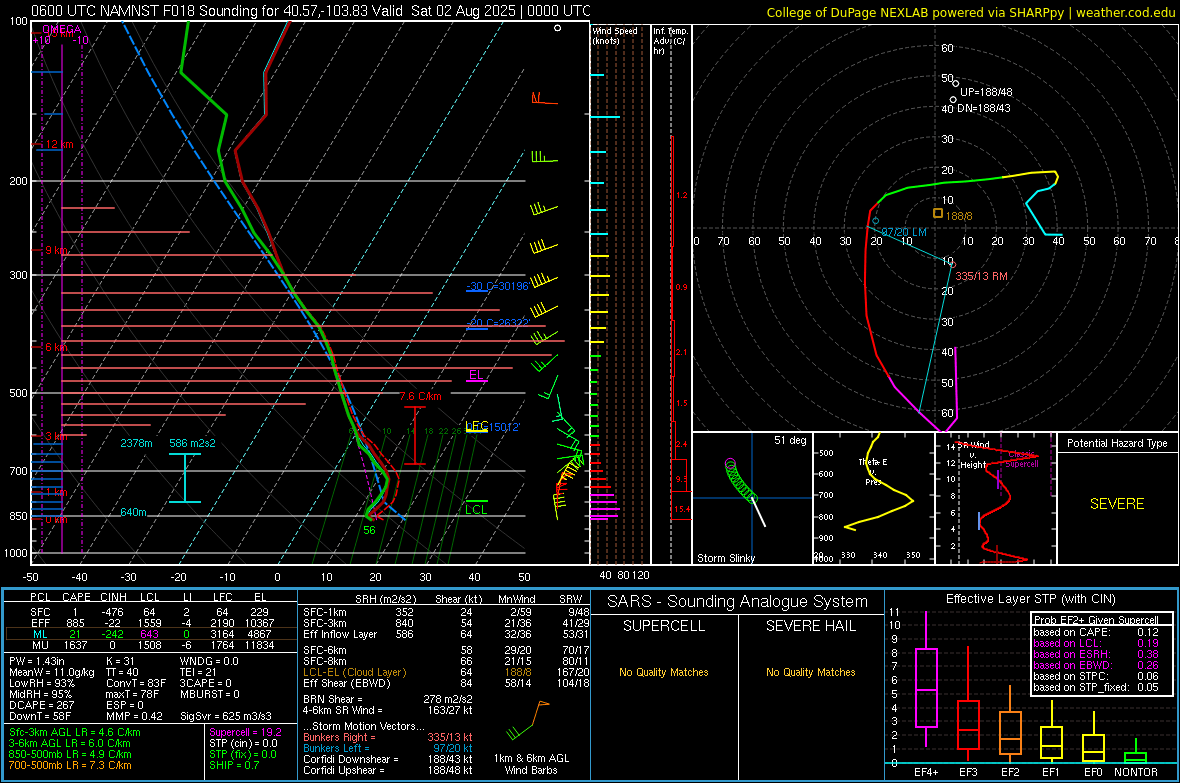Click the SHIP = 0.7 index value

click(234, 765)
